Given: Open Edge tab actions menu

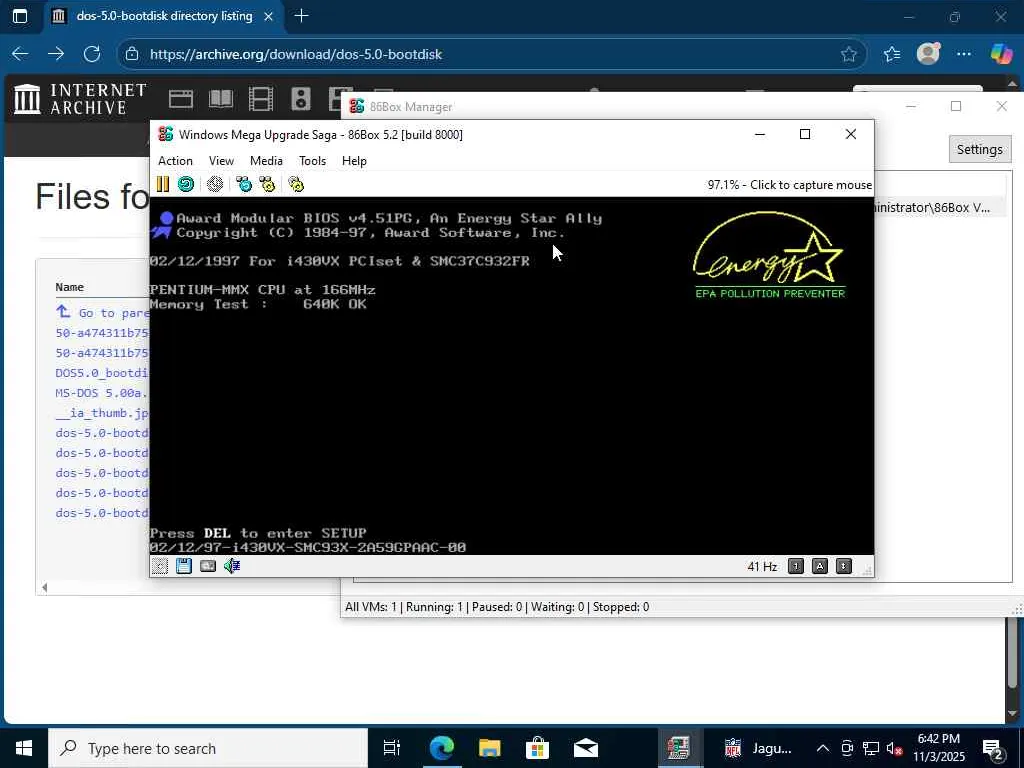Looking at the screenshot, I should click(20, 16).
